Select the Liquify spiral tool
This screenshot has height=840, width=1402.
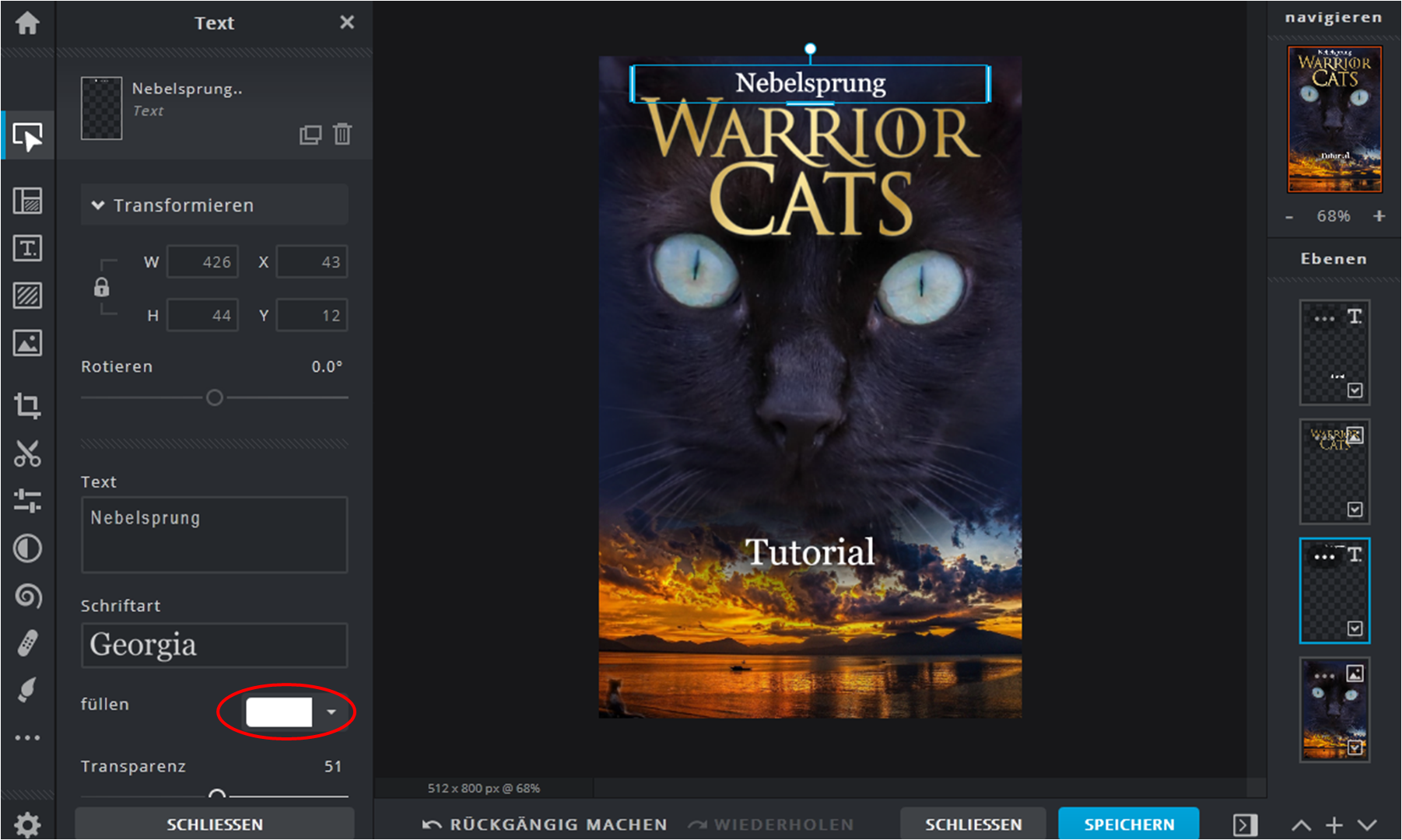[x=27, y=596]
